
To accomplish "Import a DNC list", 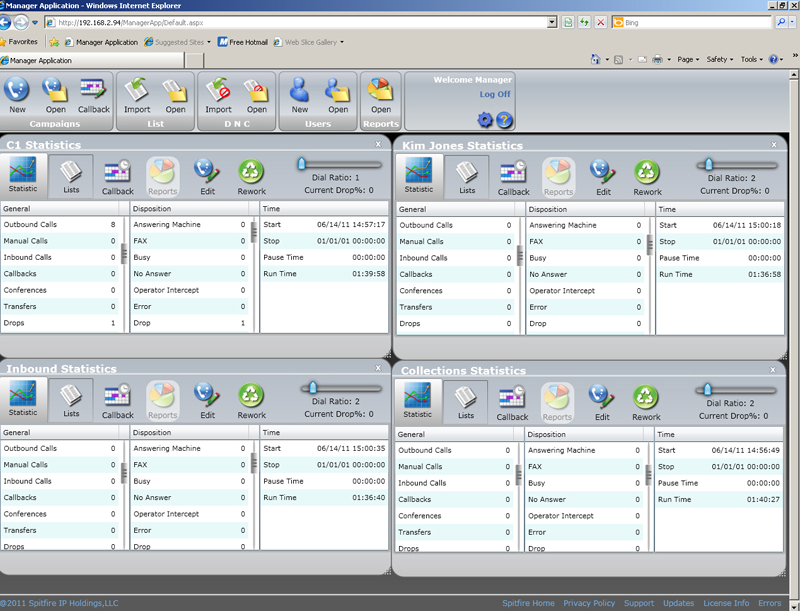I will pos(218,95).
